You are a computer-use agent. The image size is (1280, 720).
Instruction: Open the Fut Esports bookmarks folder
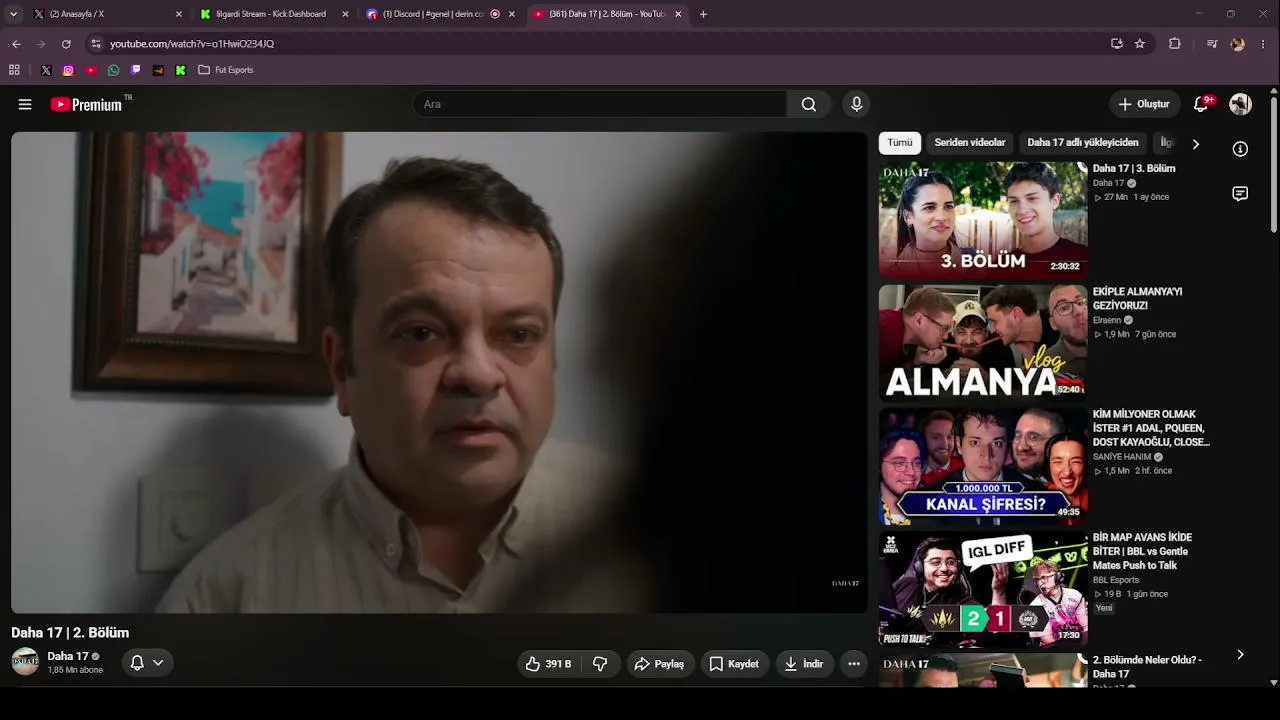point(226,70)
